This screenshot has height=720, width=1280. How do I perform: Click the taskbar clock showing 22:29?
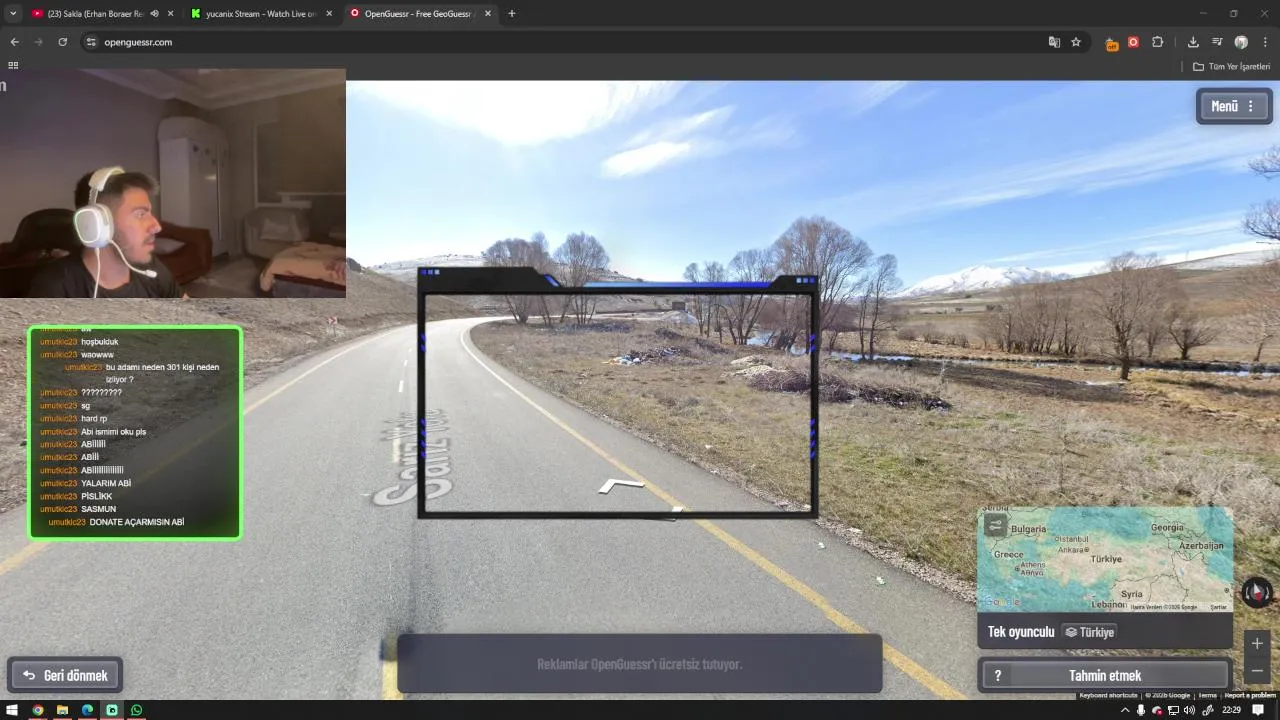(1231, 710)
